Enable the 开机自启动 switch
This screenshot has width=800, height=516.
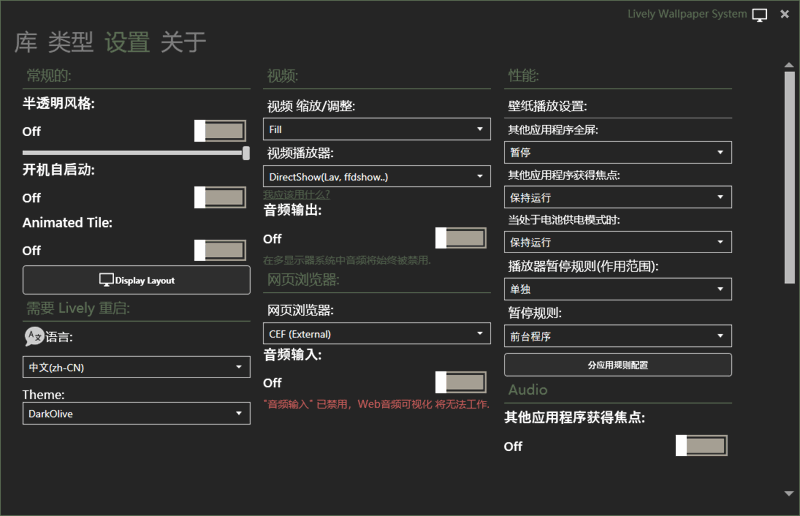point(220,197)
